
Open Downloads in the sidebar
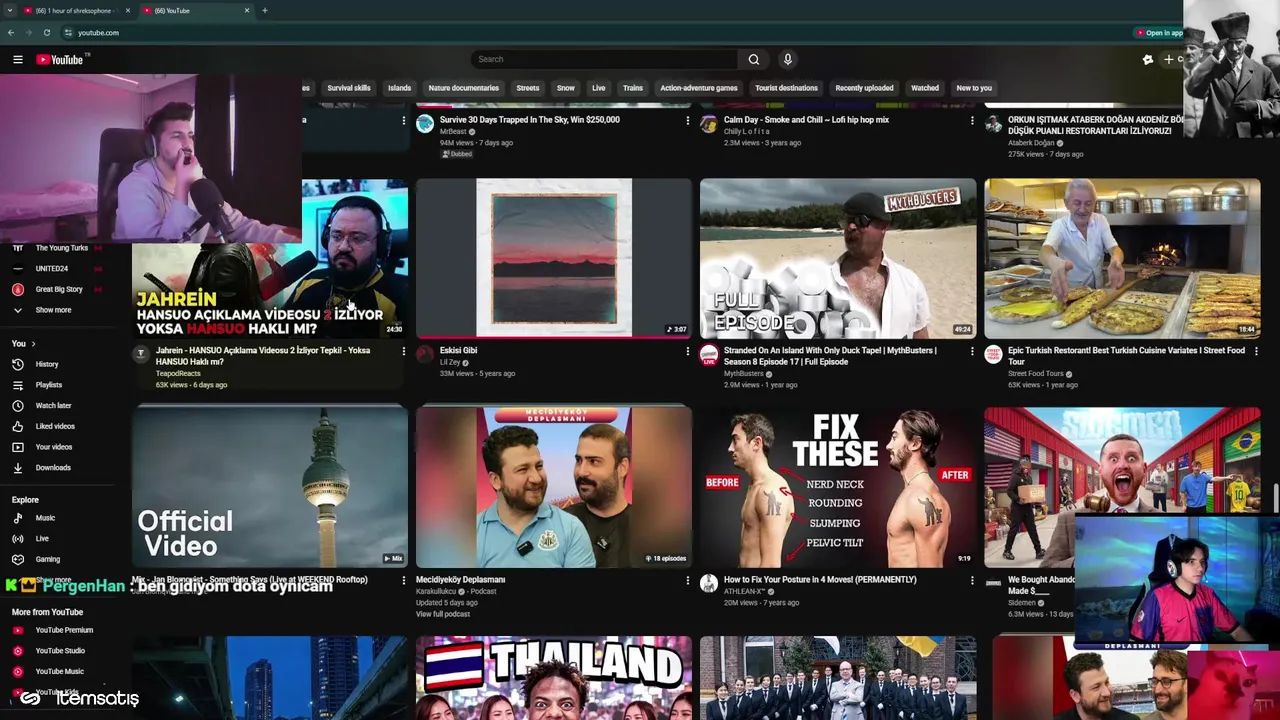point(53,468)
